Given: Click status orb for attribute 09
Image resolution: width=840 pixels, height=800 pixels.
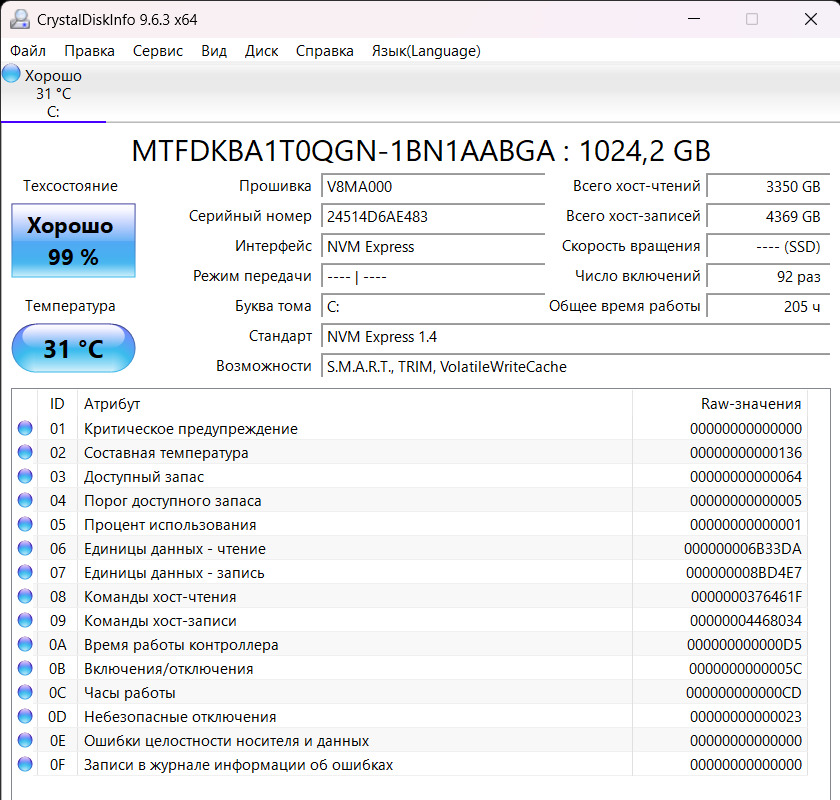Looking at the screenshot, I should (x=25, y=620).
